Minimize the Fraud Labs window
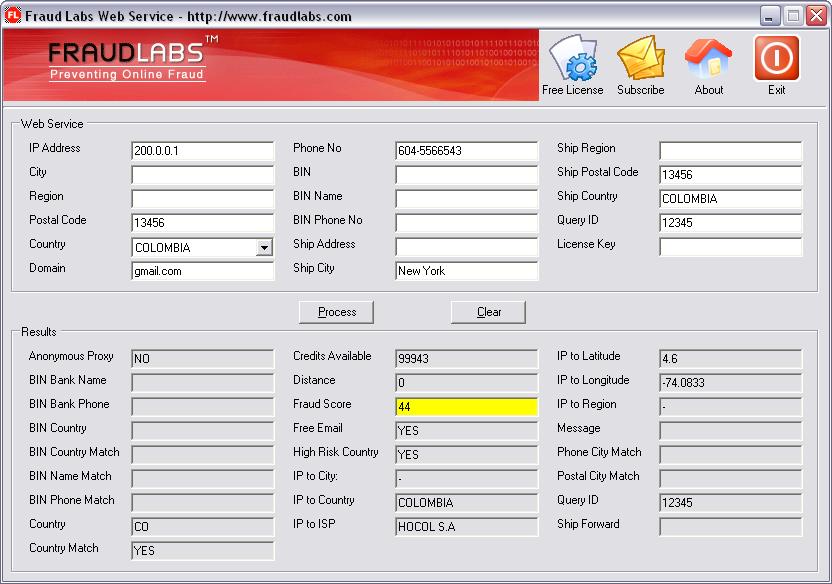 click(x=769, y=15)
